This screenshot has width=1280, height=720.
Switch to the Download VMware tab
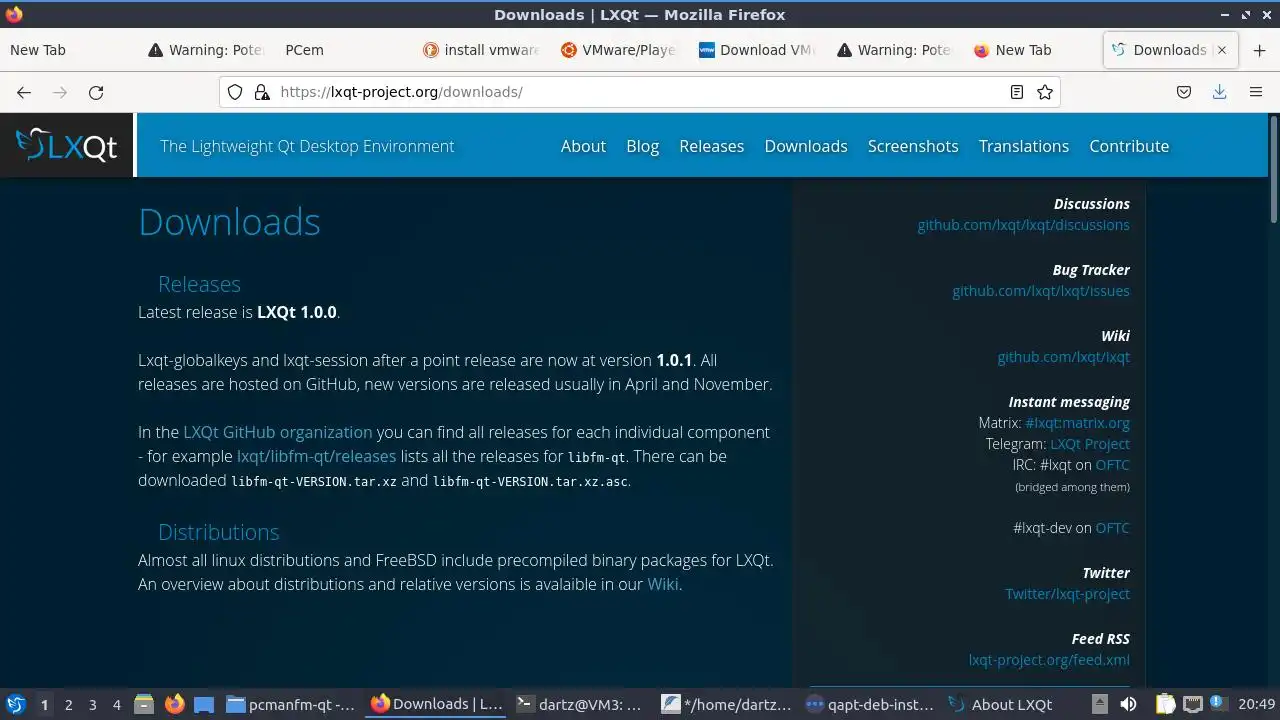point(756,50)
